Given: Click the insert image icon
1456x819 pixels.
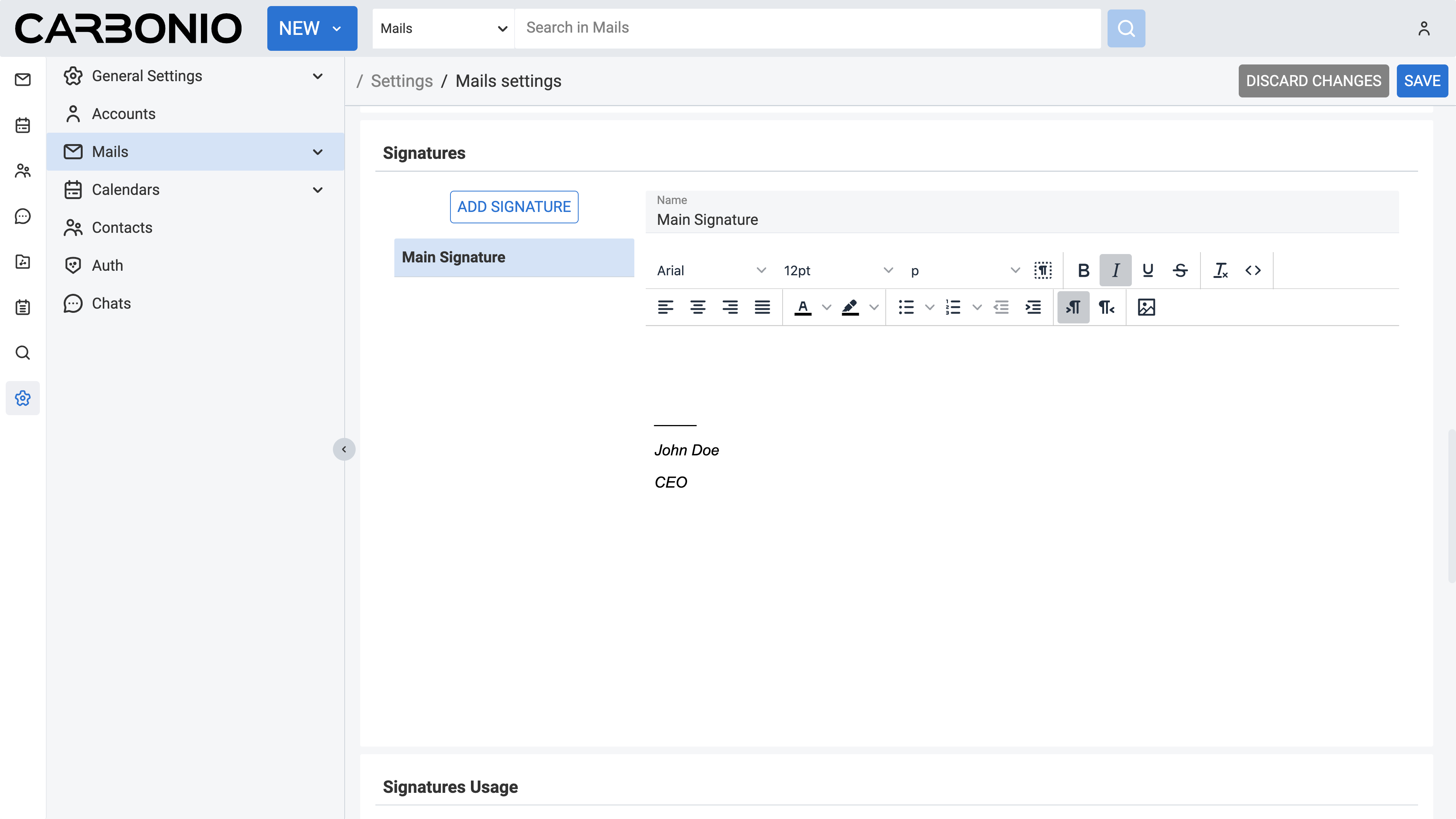Looking at the screenshot, I should tap(1146, 307).
